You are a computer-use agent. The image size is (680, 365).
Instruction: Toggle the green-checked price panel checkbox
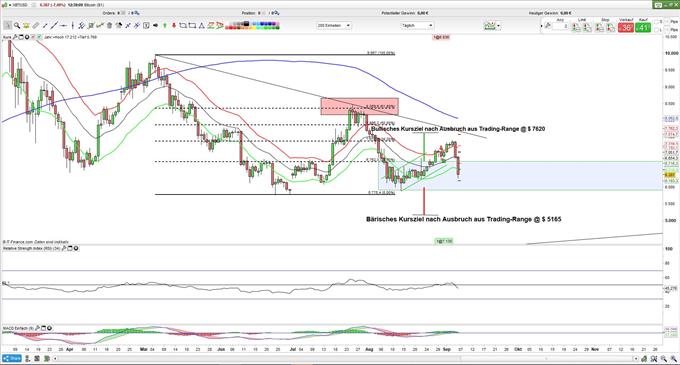click(x=39, y=37)
